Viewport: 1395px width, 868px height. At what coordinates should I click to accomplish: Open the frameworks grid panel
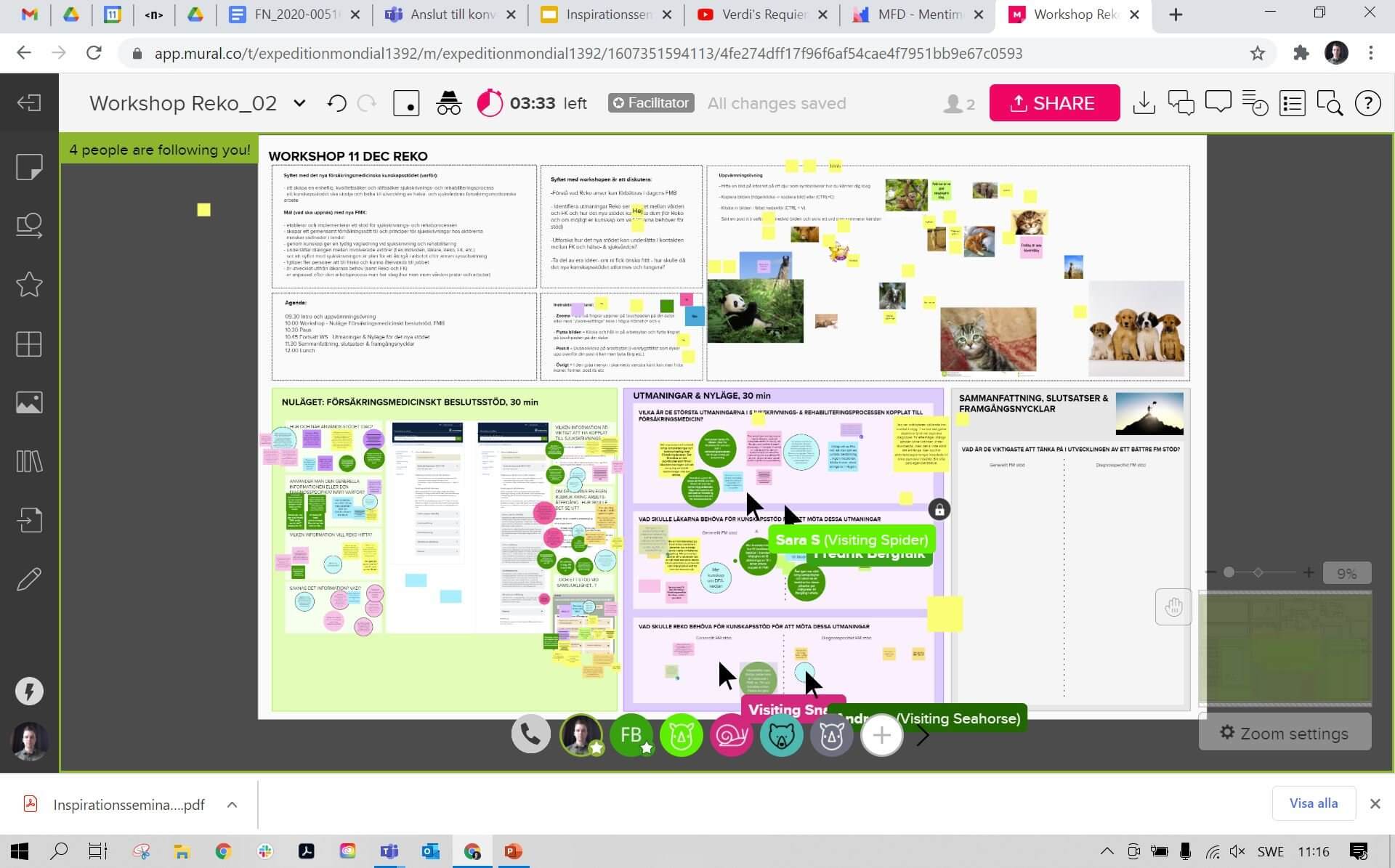click(x=29, y=344)
